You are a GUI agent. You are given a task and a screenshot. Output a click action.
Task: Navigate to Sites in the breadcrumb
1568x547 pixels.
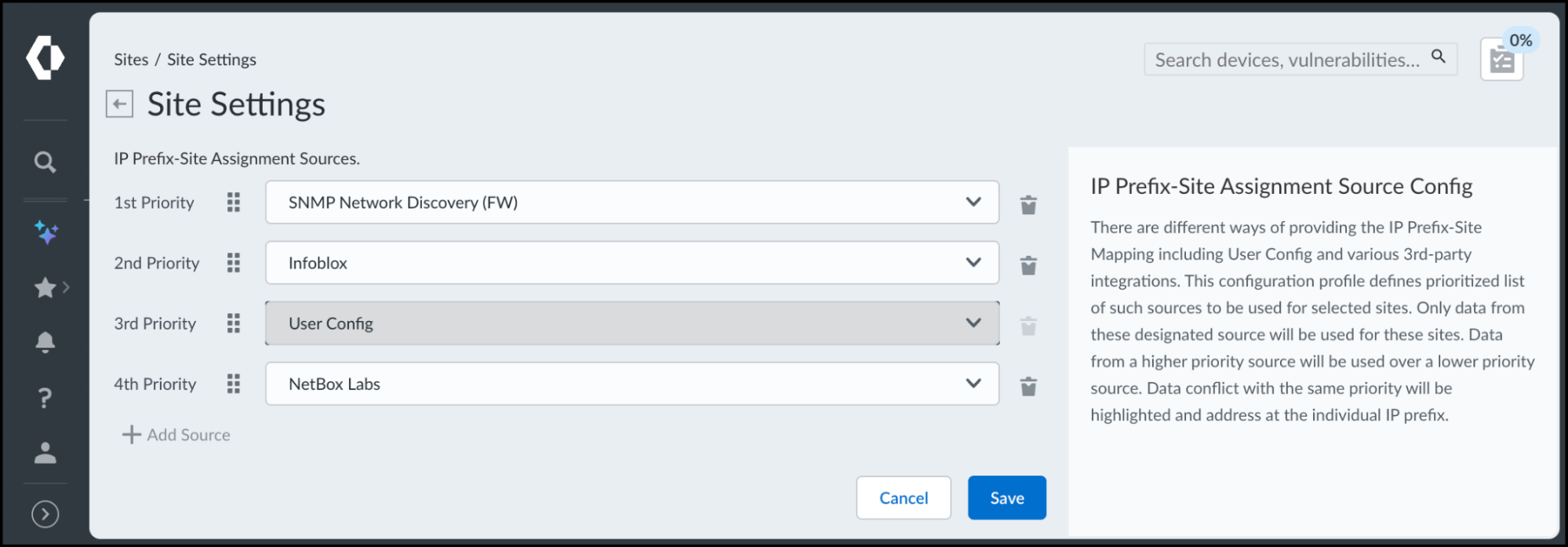coord(131,59)
